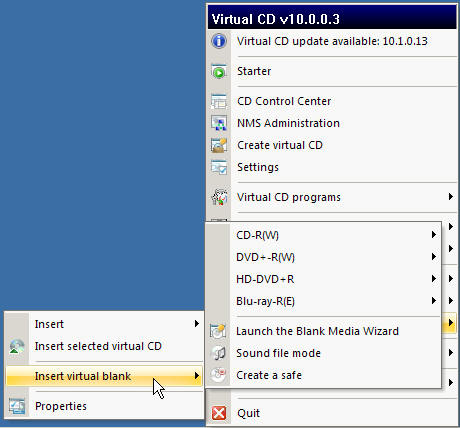Click highlighted yellow arrow in main menu
Viewport: 460px width, 428px height.
(x=450, y=323)
